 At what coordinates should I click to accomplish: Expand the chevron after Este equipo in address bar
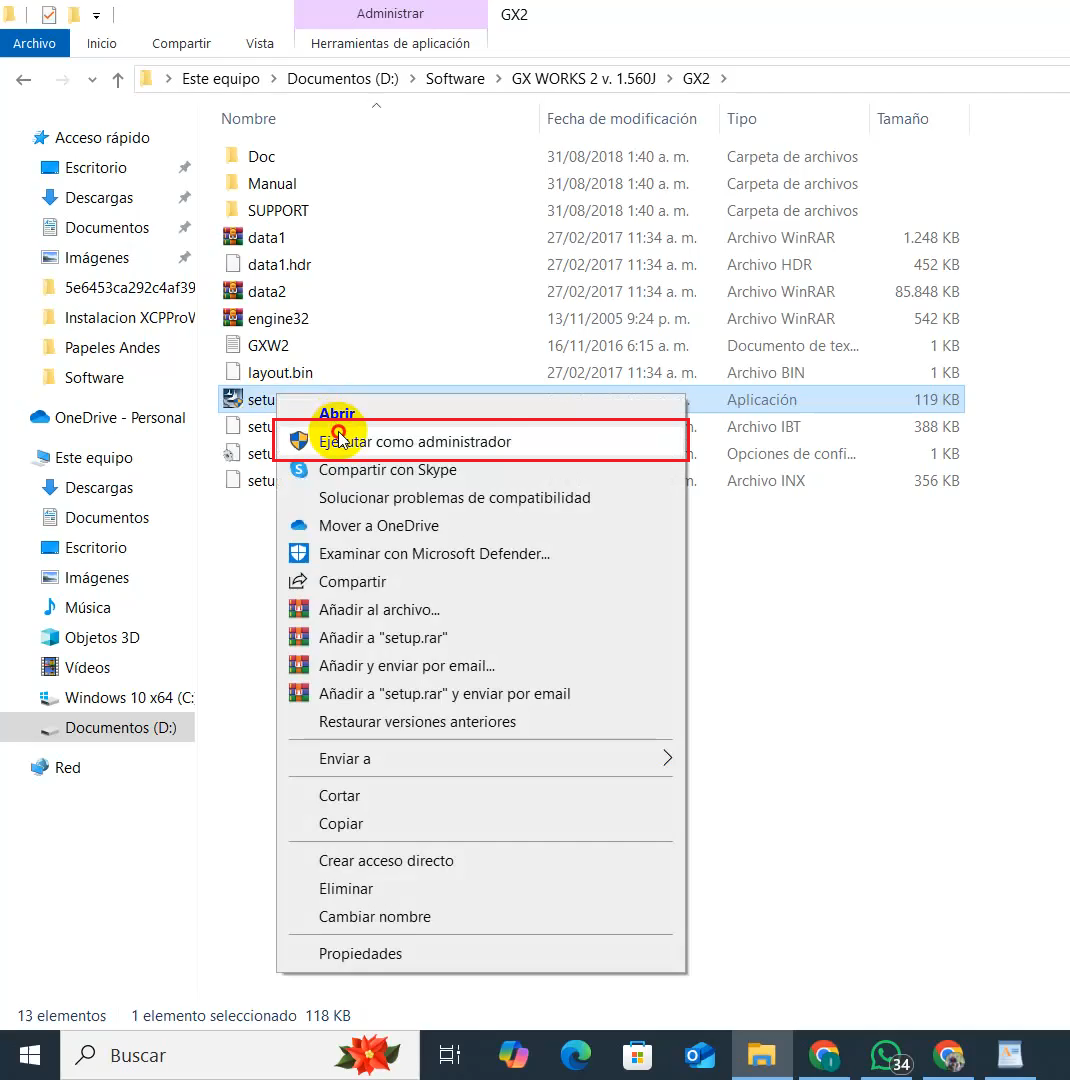tap(274, 79)
